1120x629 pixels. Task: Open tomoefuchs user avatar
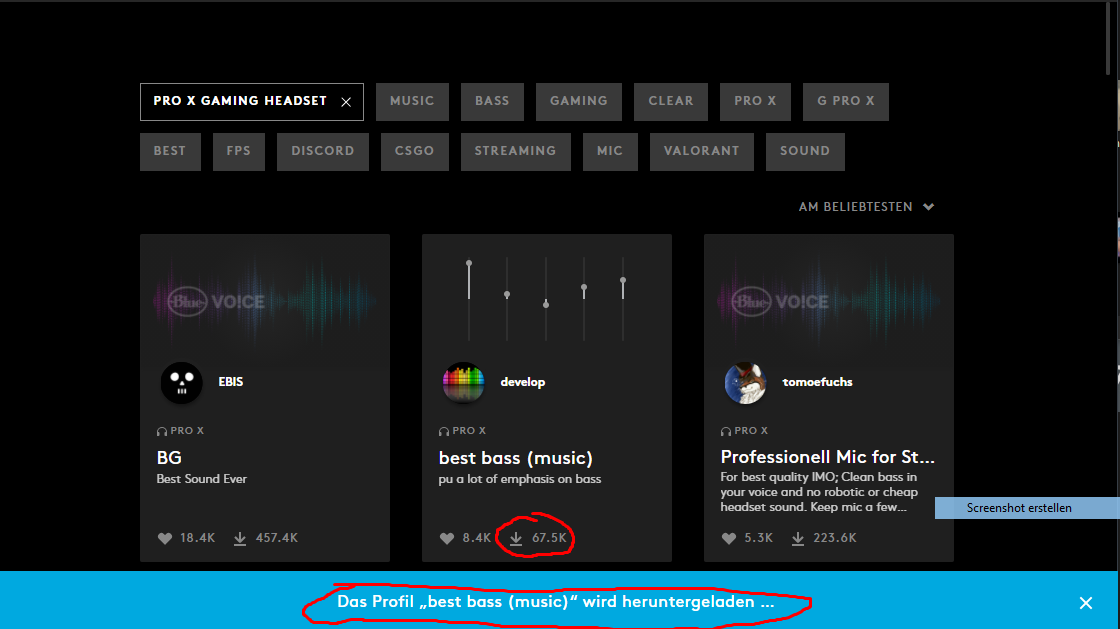coord(745,383)
